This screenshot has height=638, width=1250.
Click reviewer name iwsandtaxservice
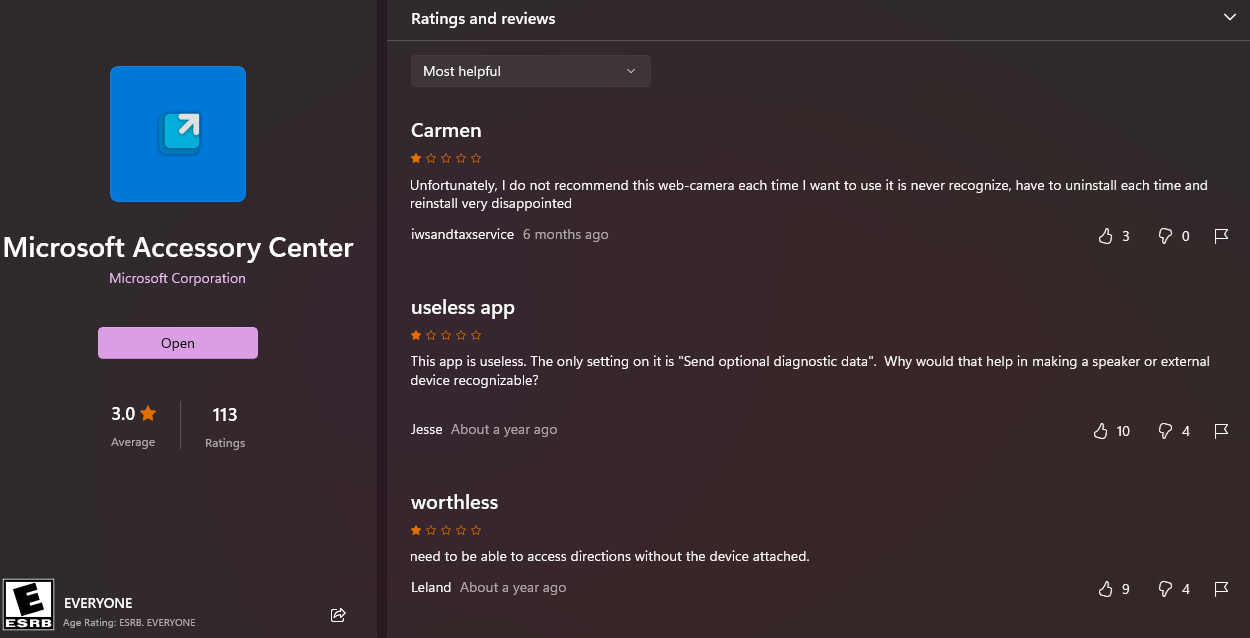[x=462, y=235]
